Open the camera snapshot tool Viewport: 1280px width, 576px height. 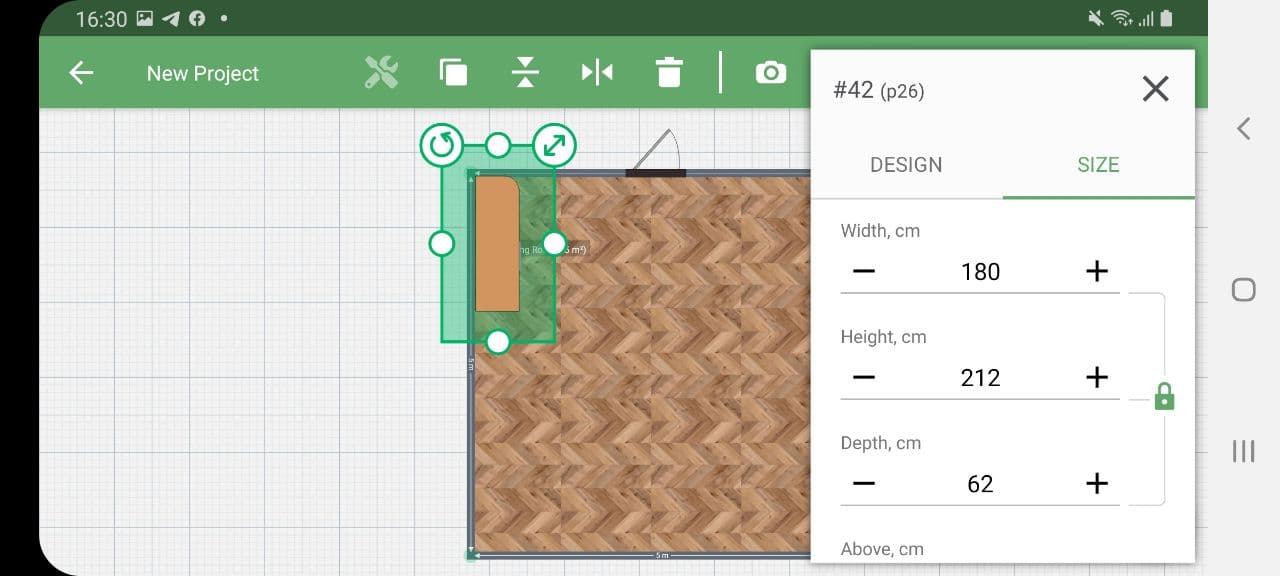(771, 72)
